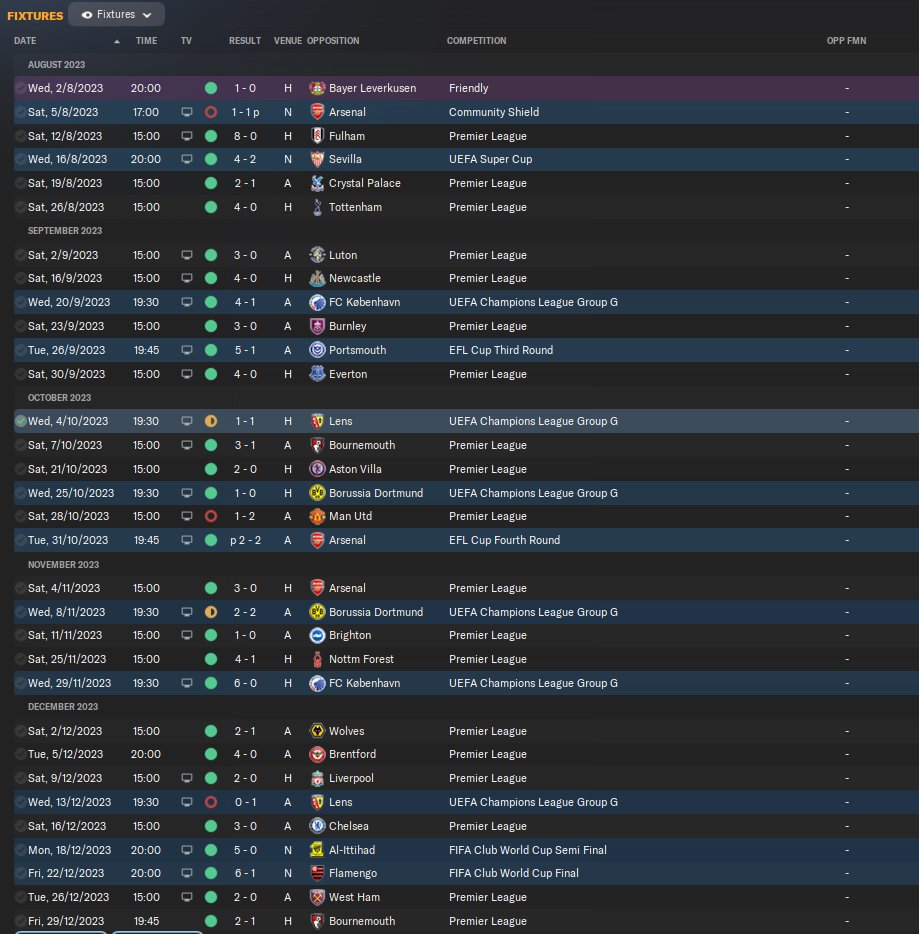This screenshot has width=919, height=934.
Task: Sort by the OPPOSITION column header
Action: point(333,41)
